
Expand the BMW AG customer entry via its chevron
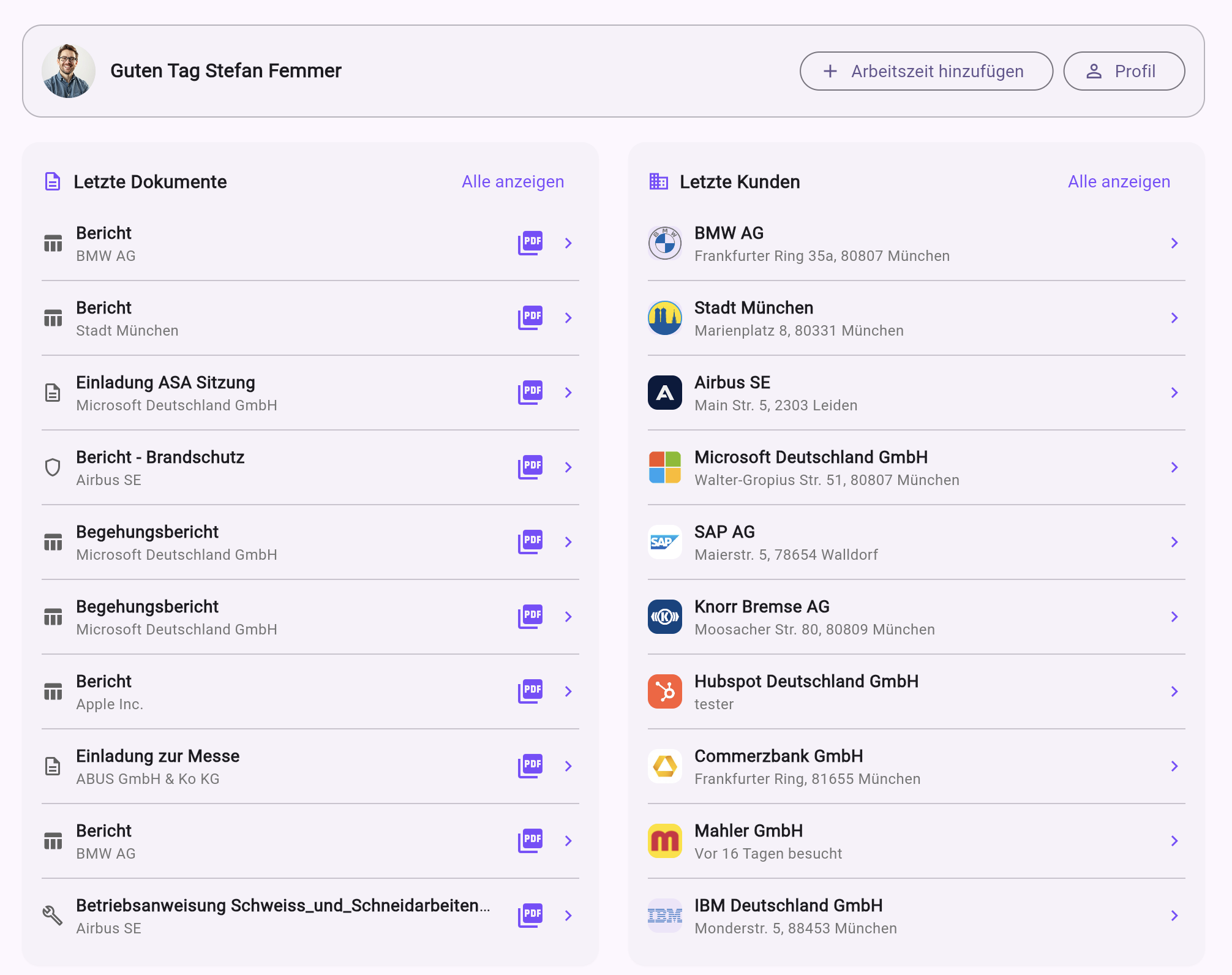click(1174, 243)
